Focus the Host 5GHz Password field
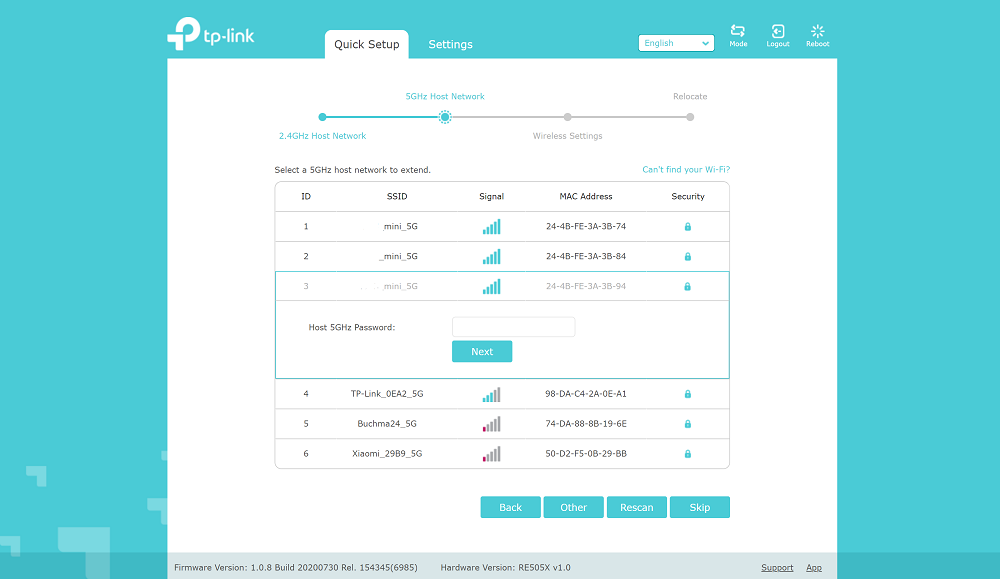Screen dimensions: 1000x579 coord(513,327)
